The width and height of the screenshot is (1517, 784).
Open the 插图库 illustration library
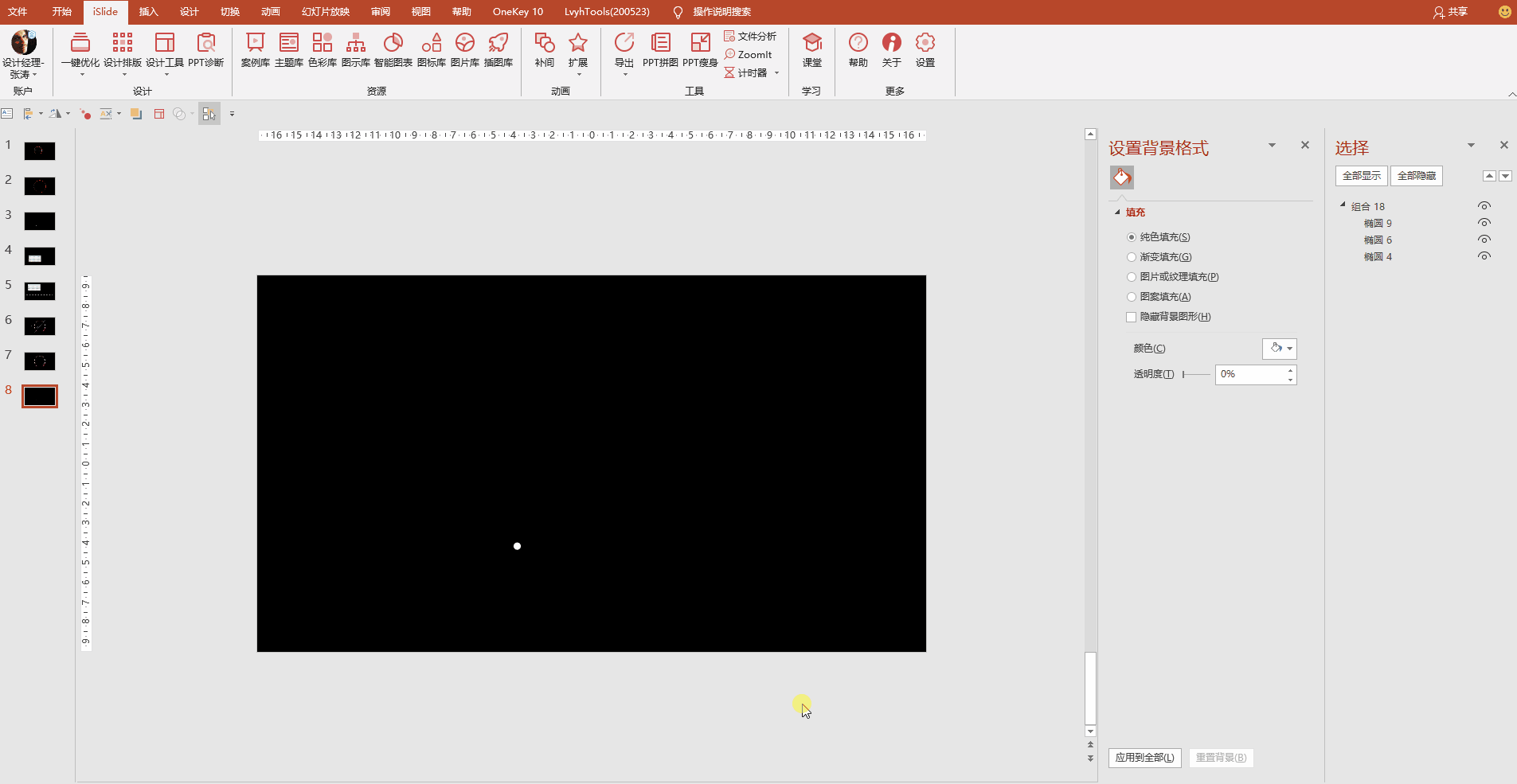[498, 49]
